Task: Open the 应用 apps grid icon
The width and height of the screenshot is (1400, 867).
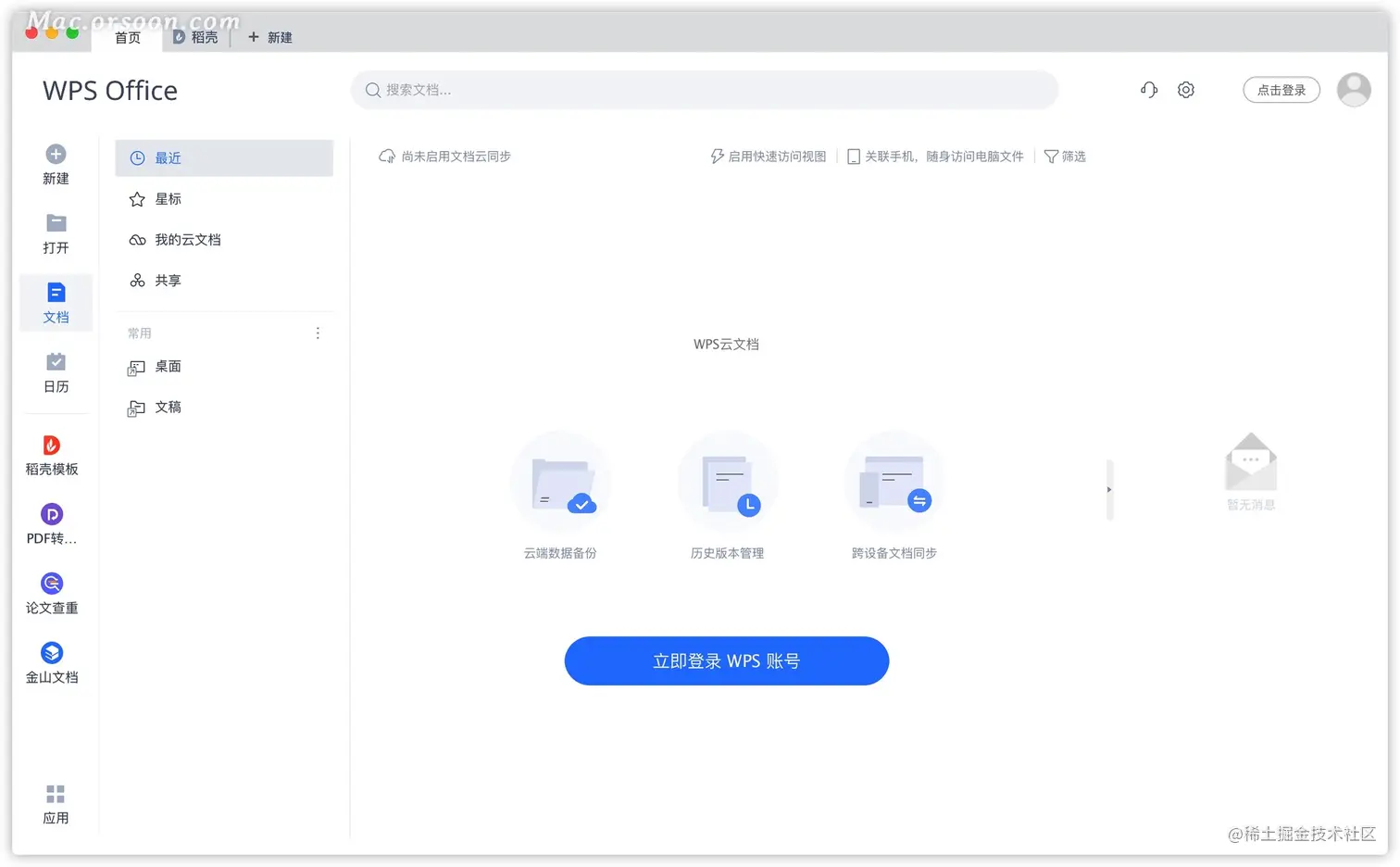Action: pos(56,794)
